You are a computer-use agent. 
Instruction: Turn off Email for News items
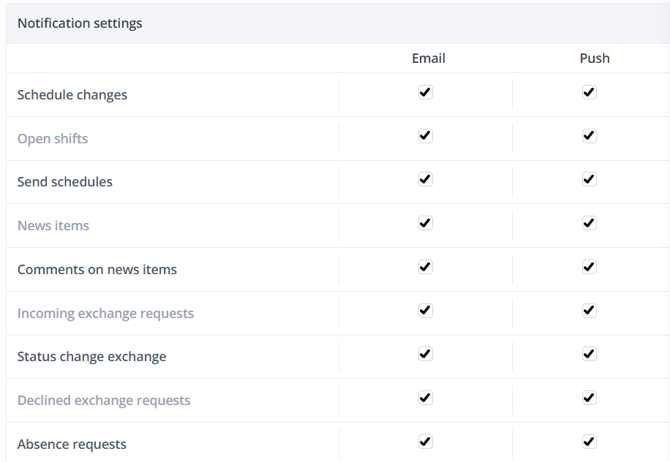point(425,223)
